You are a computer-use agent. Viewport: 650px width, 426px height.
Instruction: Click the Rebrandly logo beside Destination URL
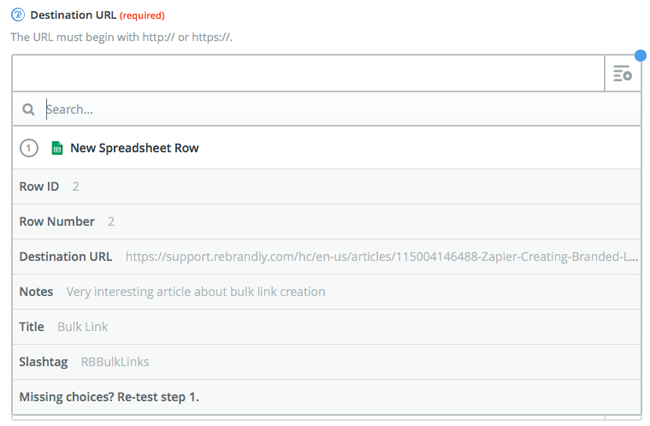pos(18,15)
